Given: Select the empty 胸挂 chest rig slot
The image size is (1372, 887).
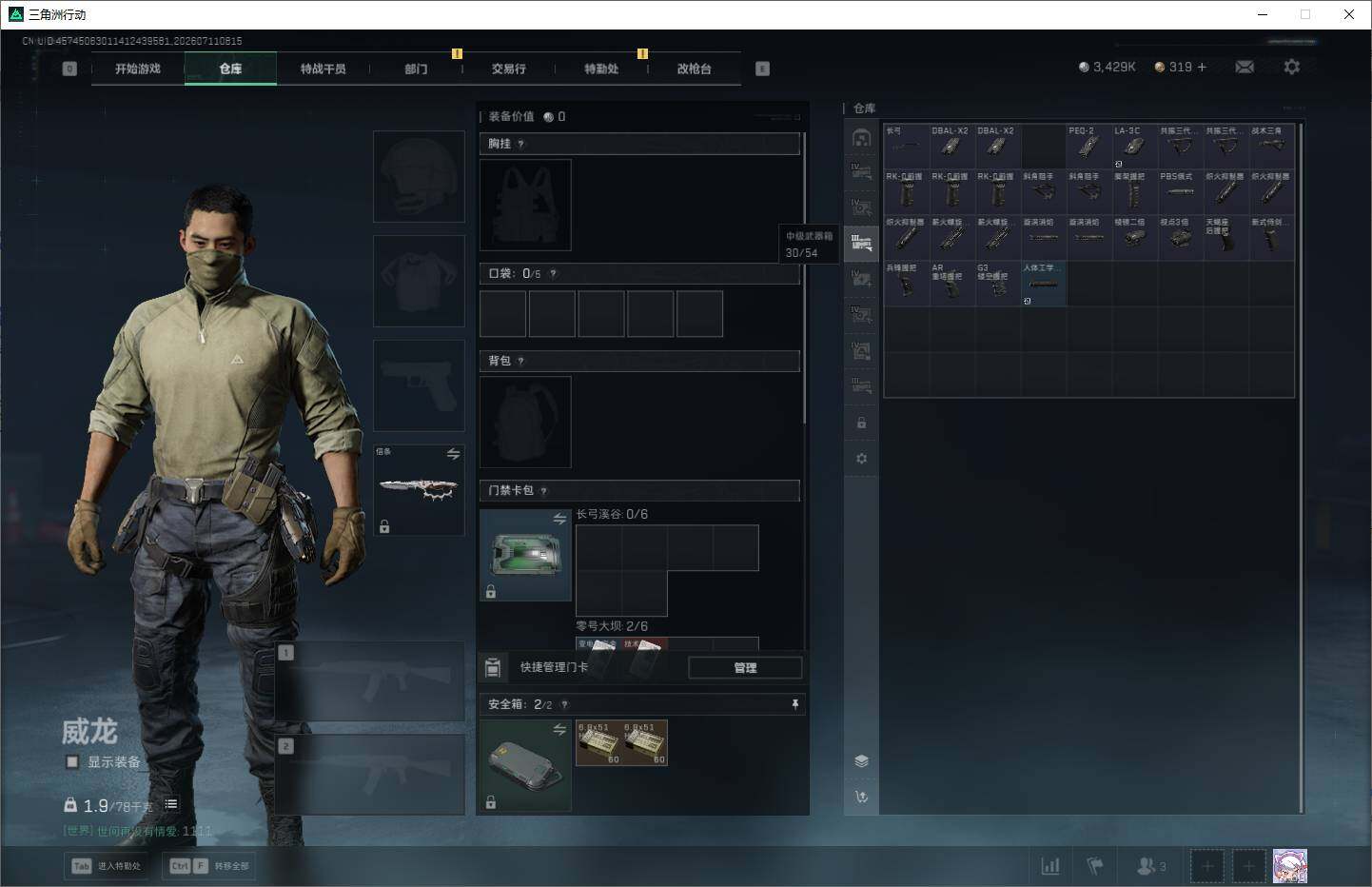Looking at the screenshot, I should tap(525, 205).
